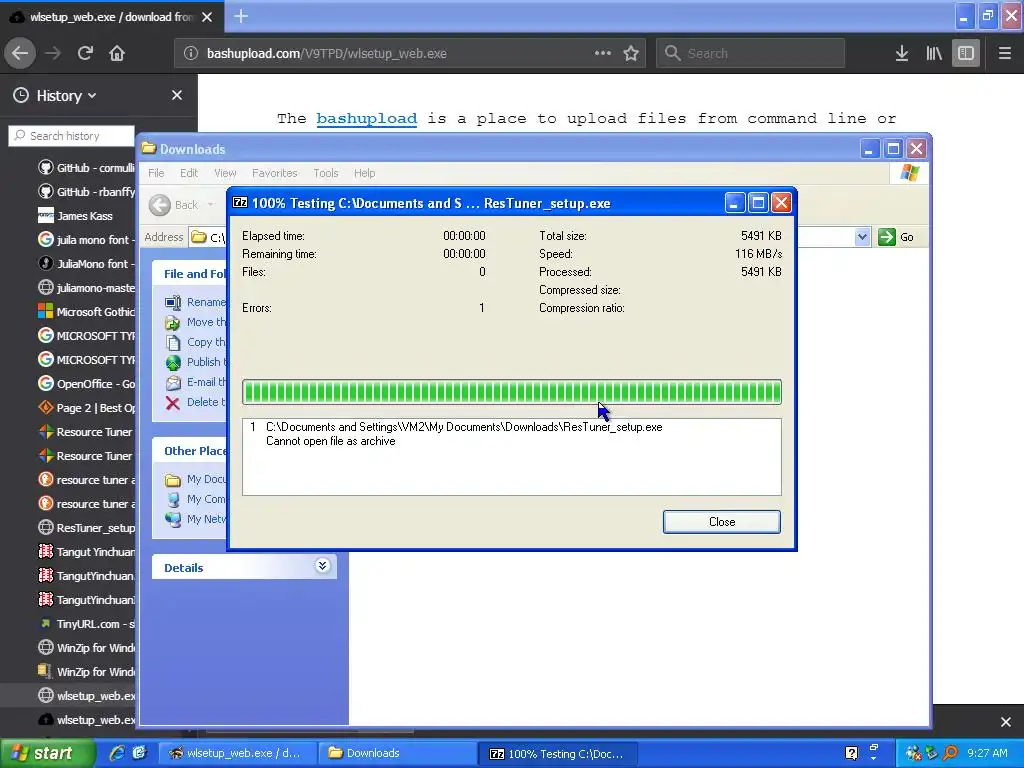
Task: Open 'Tangut Yinchuan' history entry
Action: [x=86, y=552]
